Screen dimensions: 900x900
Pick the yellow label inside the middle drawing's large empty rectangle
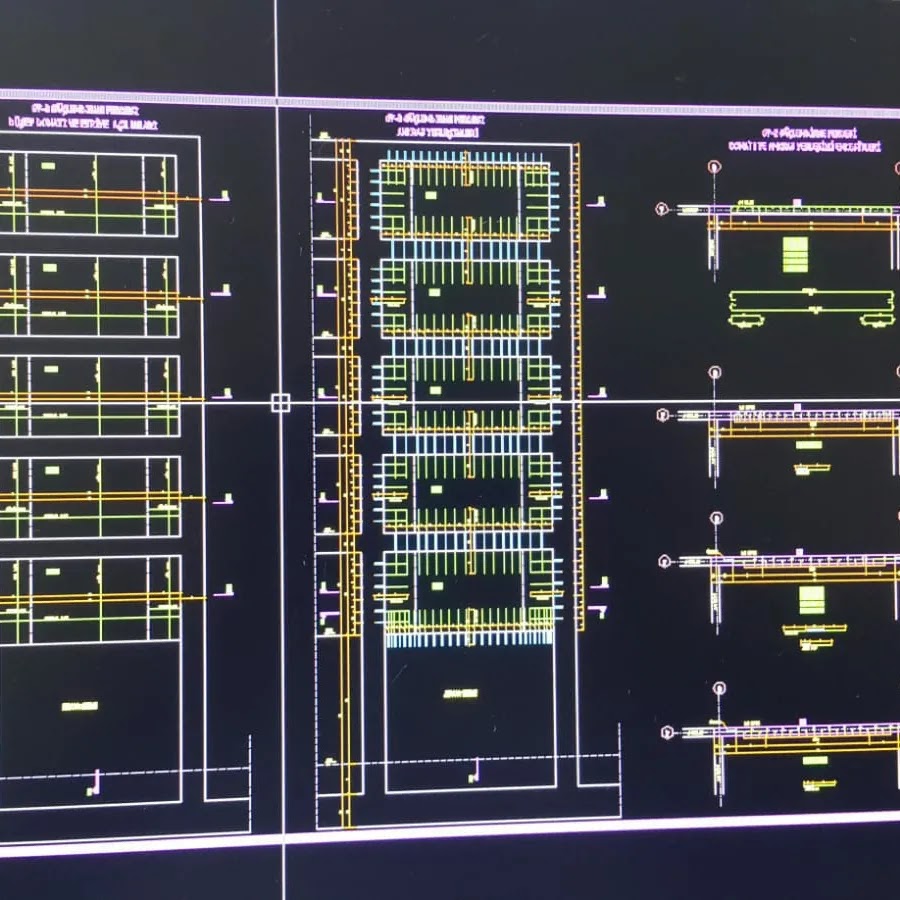461,694
